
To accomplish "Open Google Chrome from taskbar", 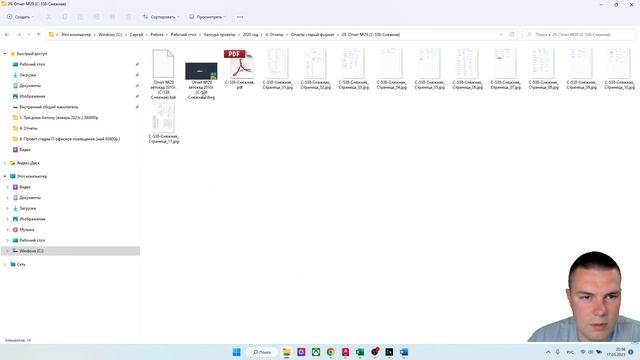I will pyautogui.click(x=331, y=352).
